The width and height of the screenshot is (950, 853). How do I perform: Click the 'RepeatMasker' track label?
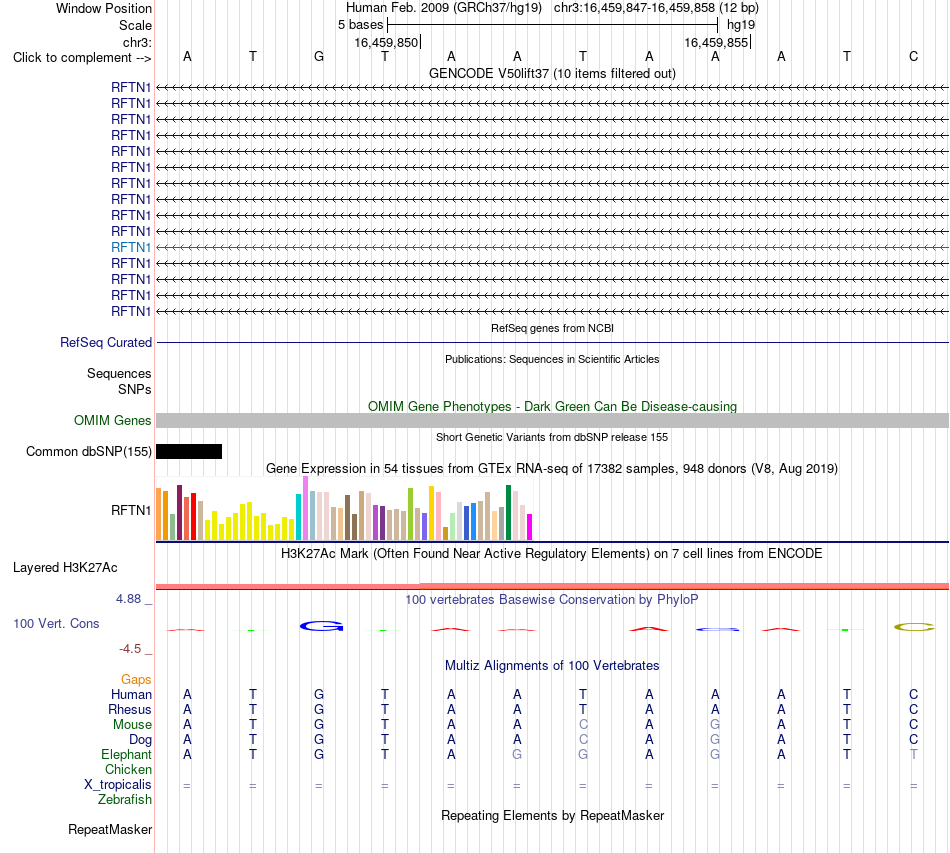pos(110,829)
